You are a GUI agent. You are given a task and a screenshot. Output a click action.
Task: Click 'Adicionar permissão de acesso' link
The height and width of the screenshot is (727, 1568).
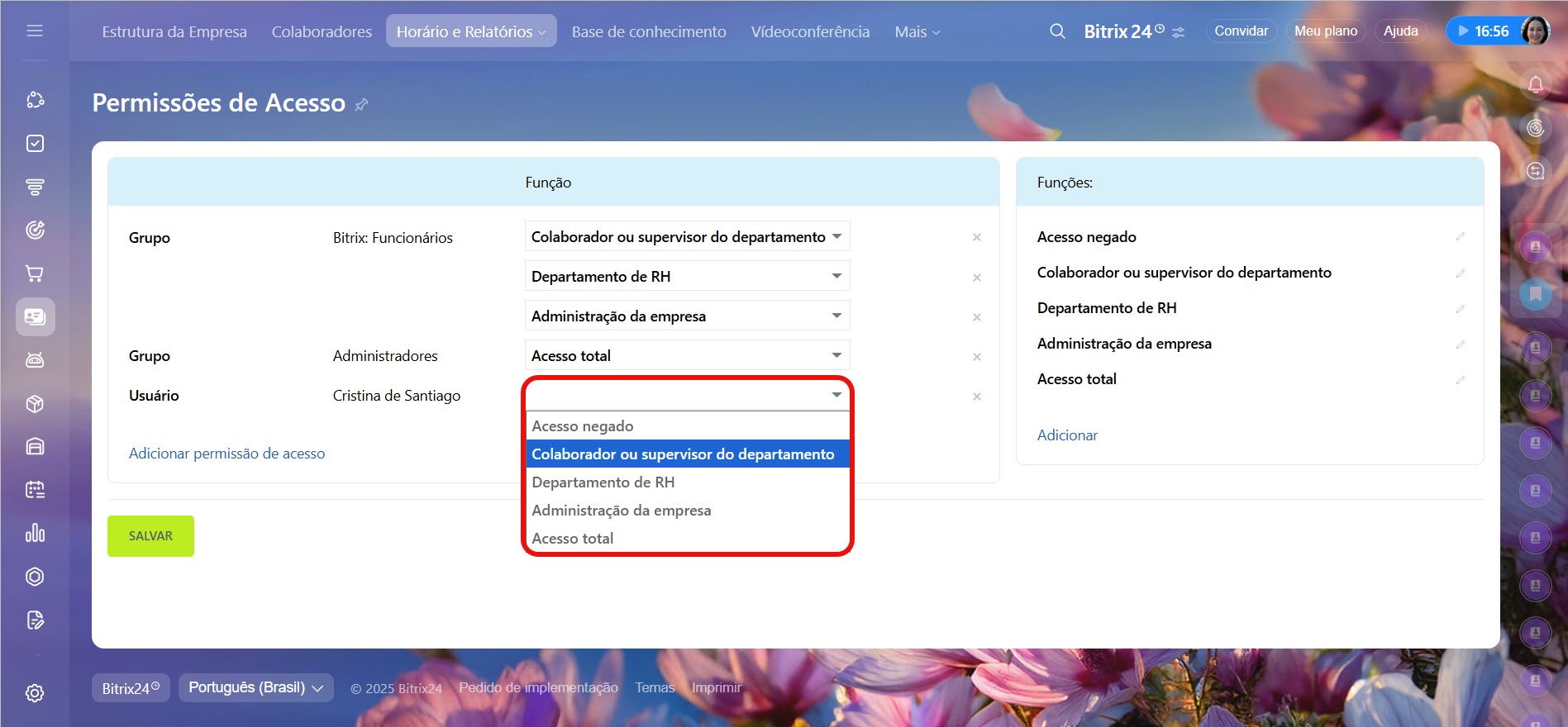click(226, 454)
